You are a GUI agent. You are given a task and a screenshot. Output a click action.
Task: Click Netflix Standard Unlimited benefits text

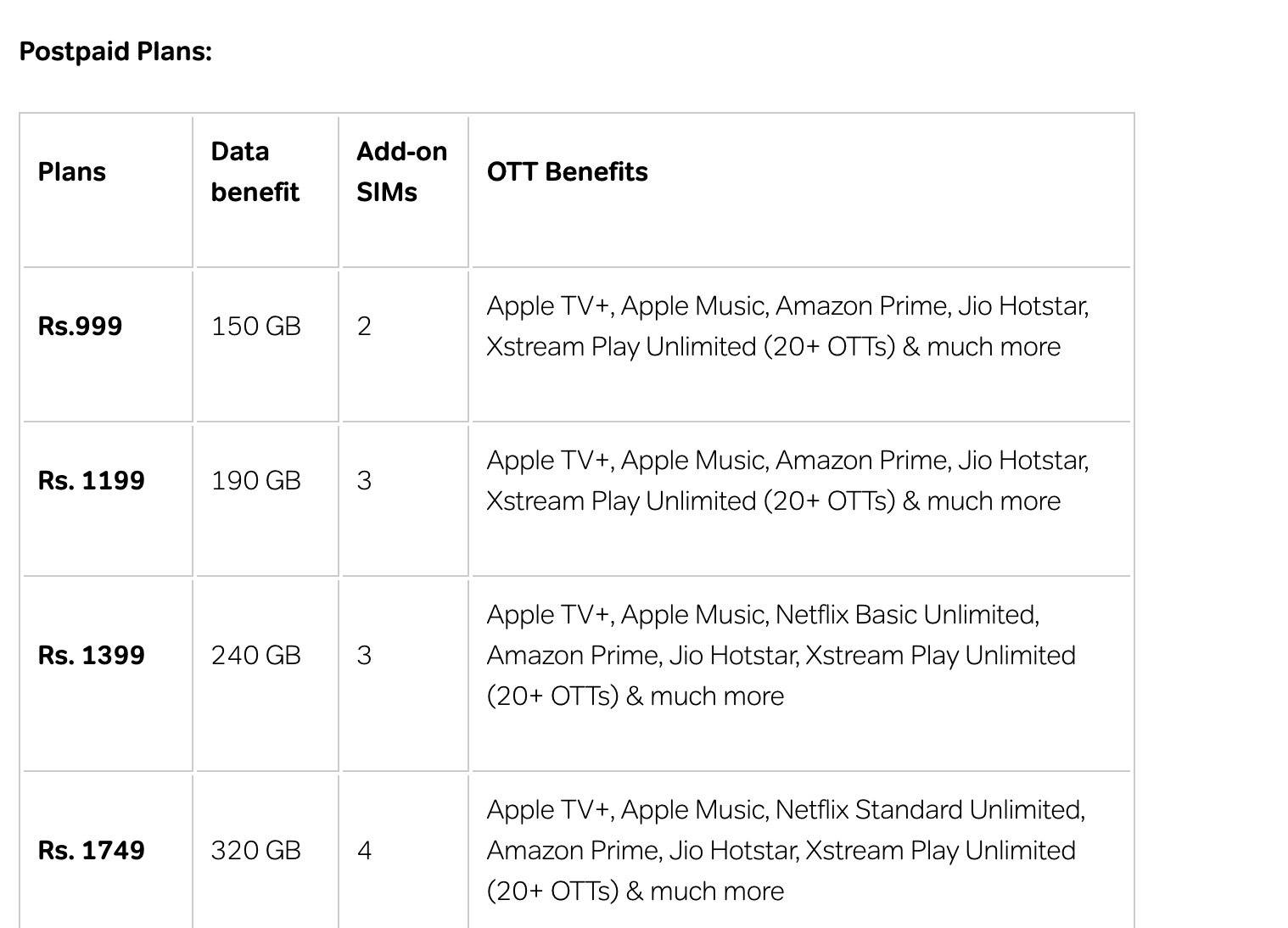pyautogui.click(x=786, y=851)
